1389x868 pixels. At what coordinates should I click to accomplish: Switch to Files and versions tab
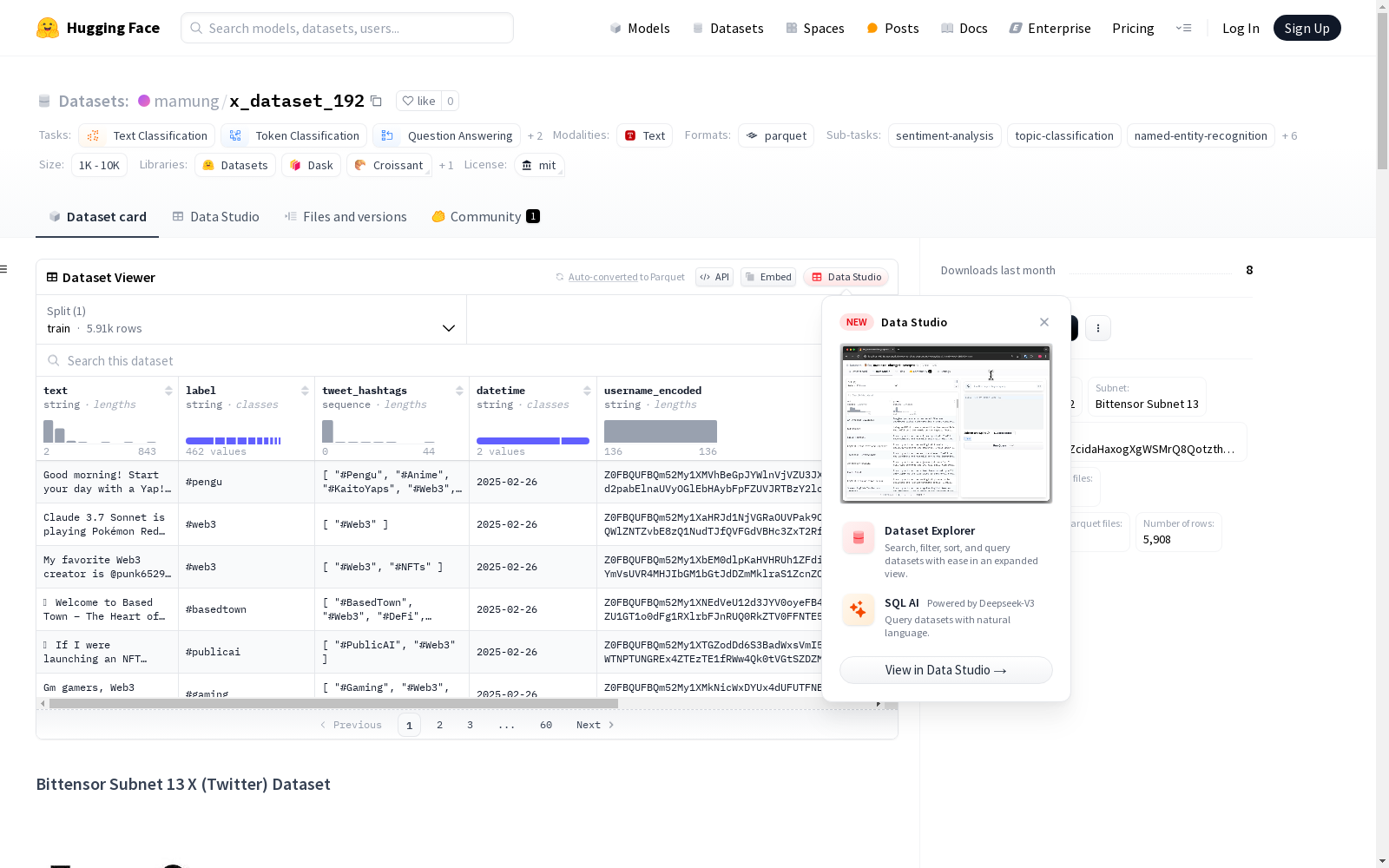coord(346,217)
